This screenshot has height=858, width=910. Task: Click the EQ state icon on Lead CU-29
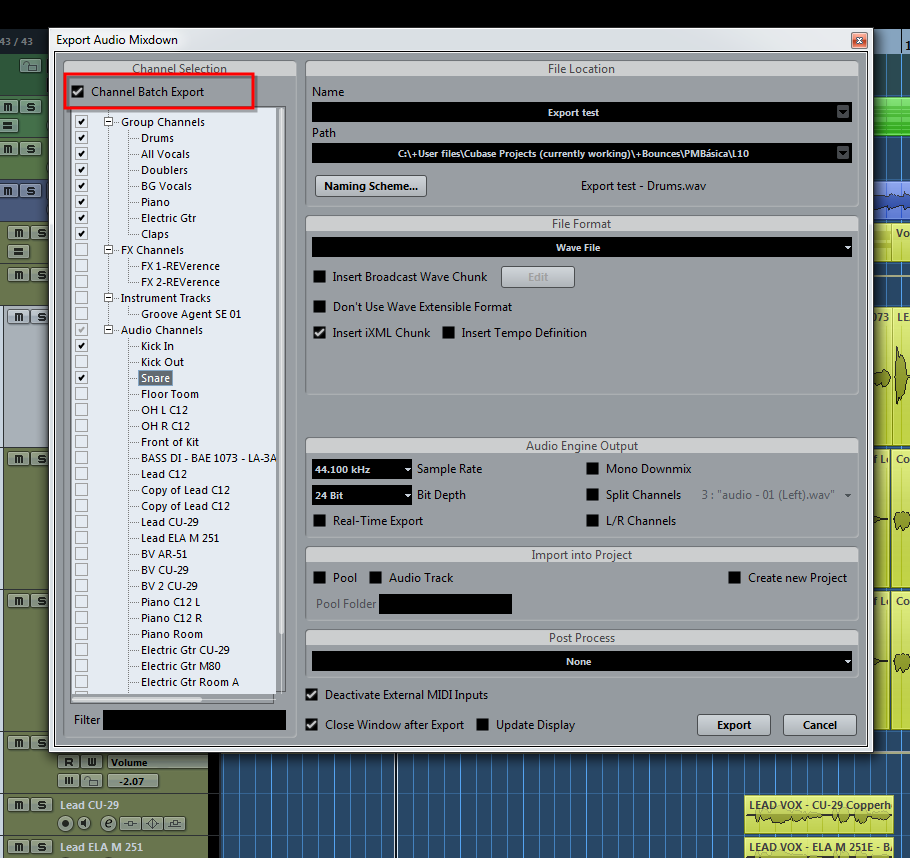tap(153, 823)
